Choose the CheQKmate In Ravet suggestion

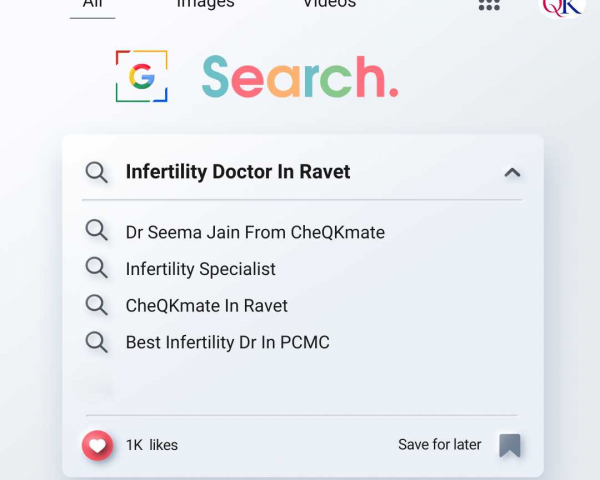pos(206,306)
